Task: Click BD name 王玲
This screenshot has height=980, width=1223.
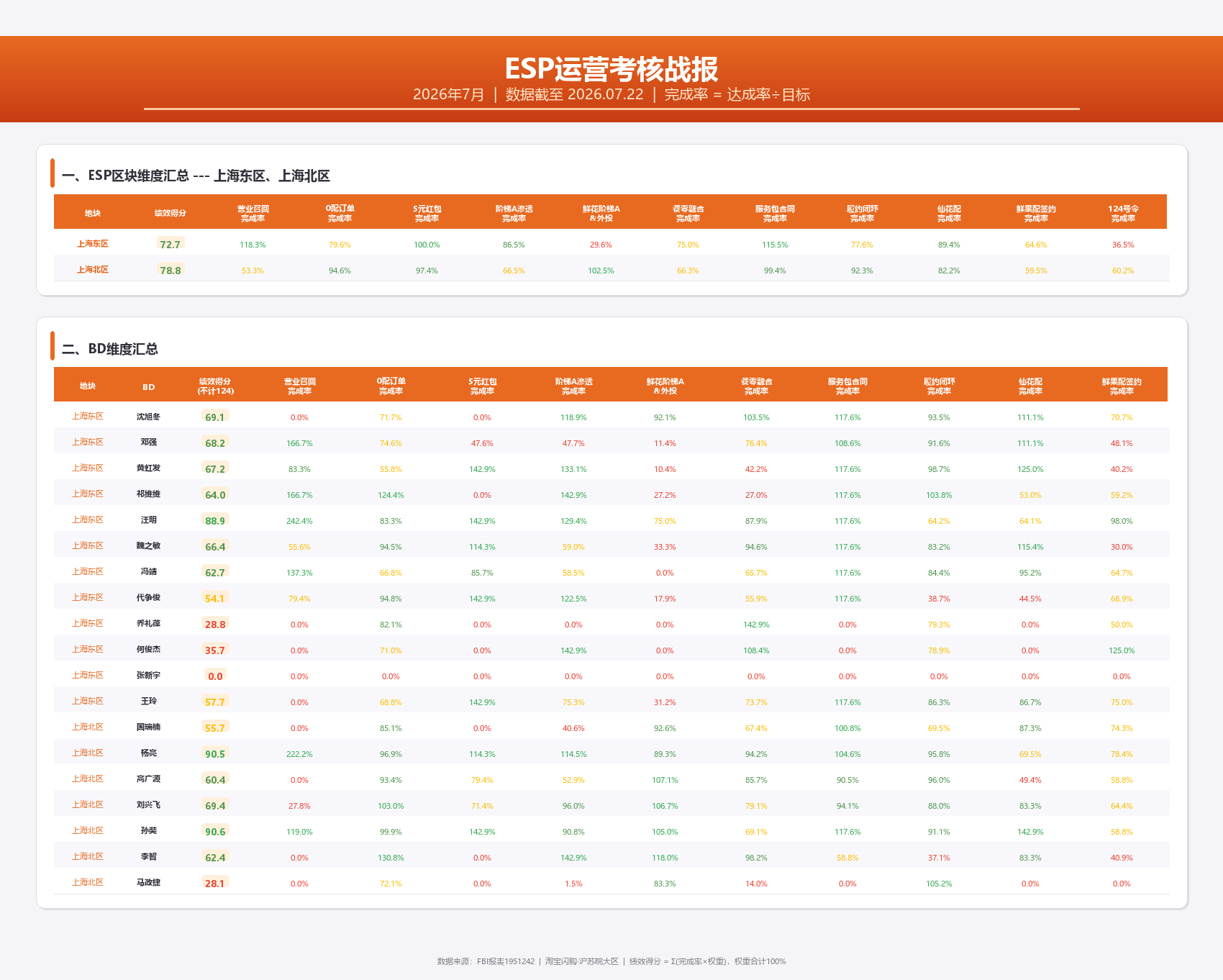Action: (x=149, y=702)
